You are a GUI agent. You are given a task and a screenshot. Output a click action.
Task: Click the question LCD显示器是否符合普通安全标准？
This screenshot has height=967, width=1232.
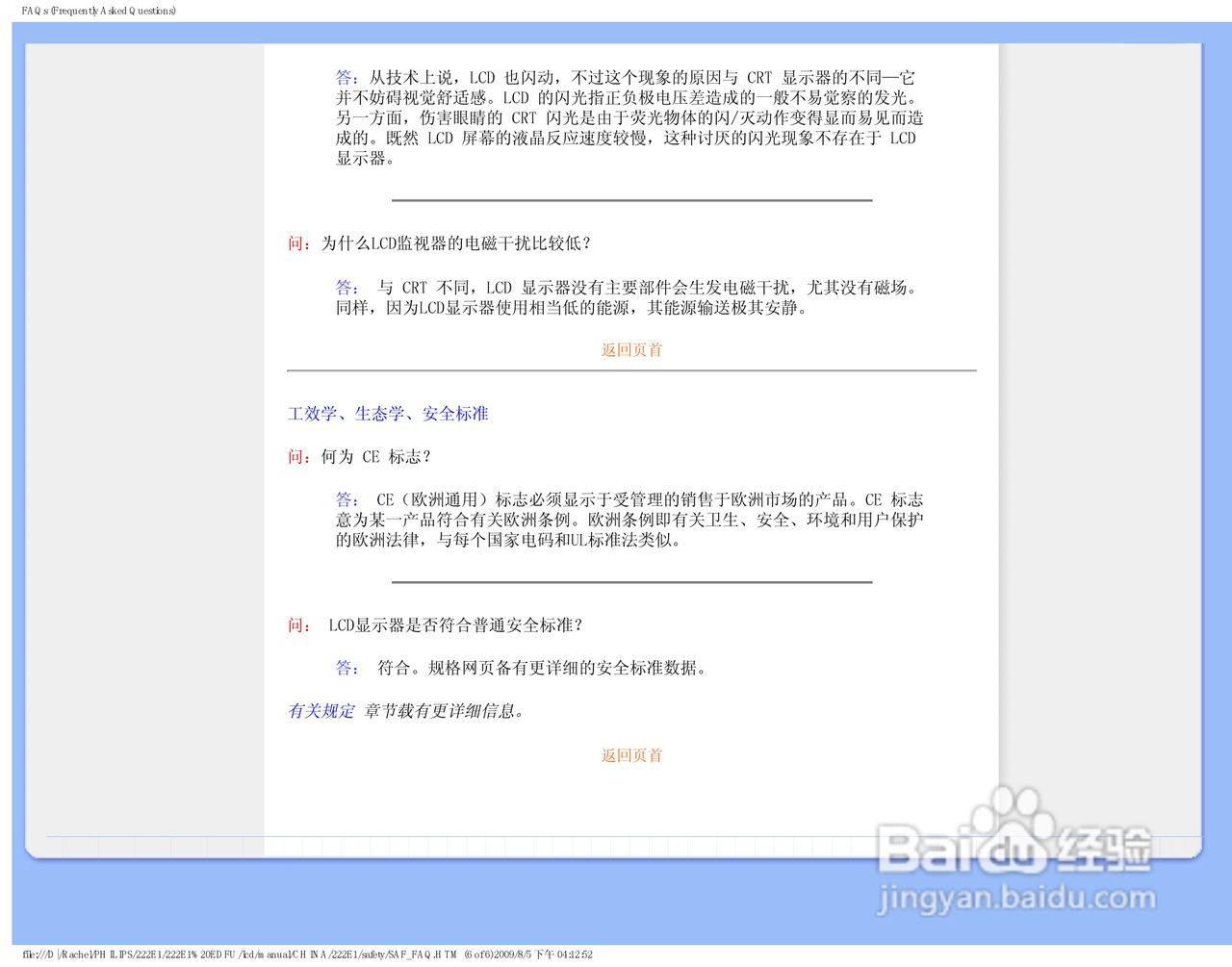[x=456, y=625]
